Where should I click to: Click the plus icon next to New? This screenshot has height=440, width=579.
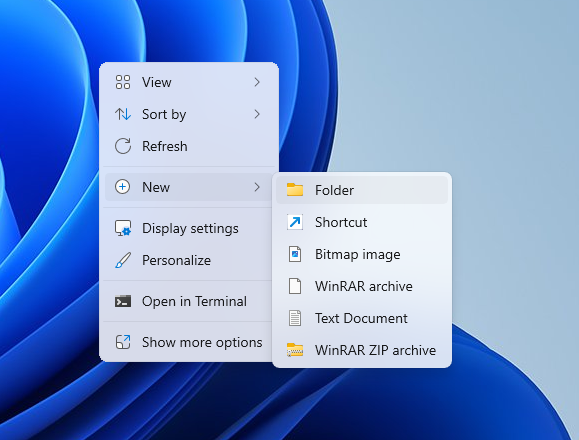tap(122, 187)
